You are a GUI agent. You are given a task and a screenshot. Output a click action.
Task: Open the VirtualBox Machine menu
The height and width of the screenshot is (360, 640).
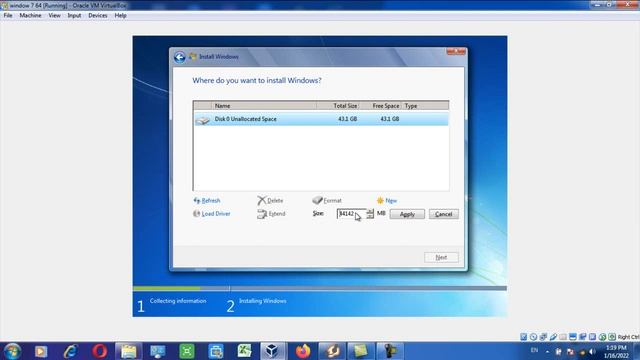(x=30, y=16)
